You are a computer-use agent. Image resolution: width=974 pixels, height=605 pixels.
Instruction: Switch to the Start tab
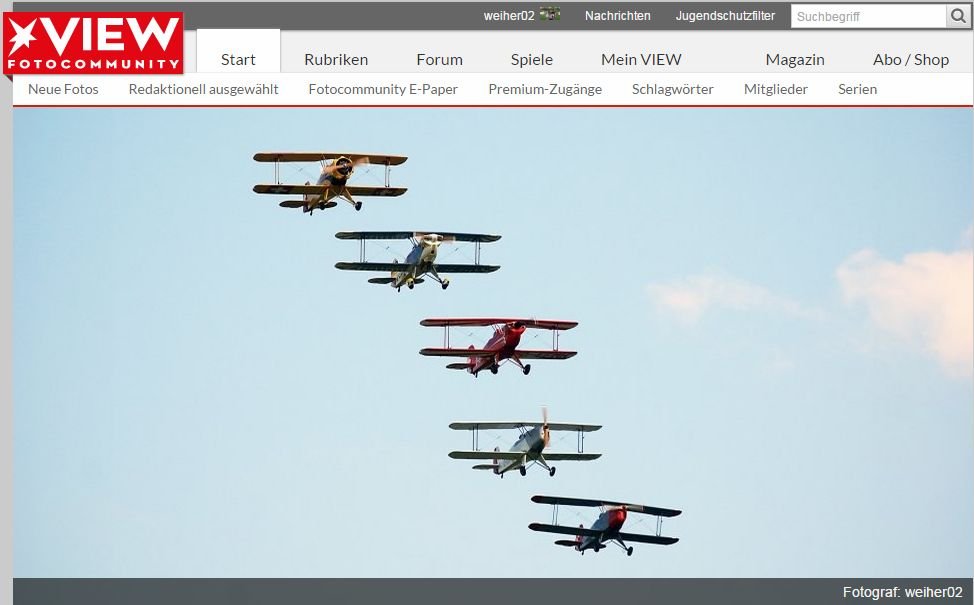238,59
